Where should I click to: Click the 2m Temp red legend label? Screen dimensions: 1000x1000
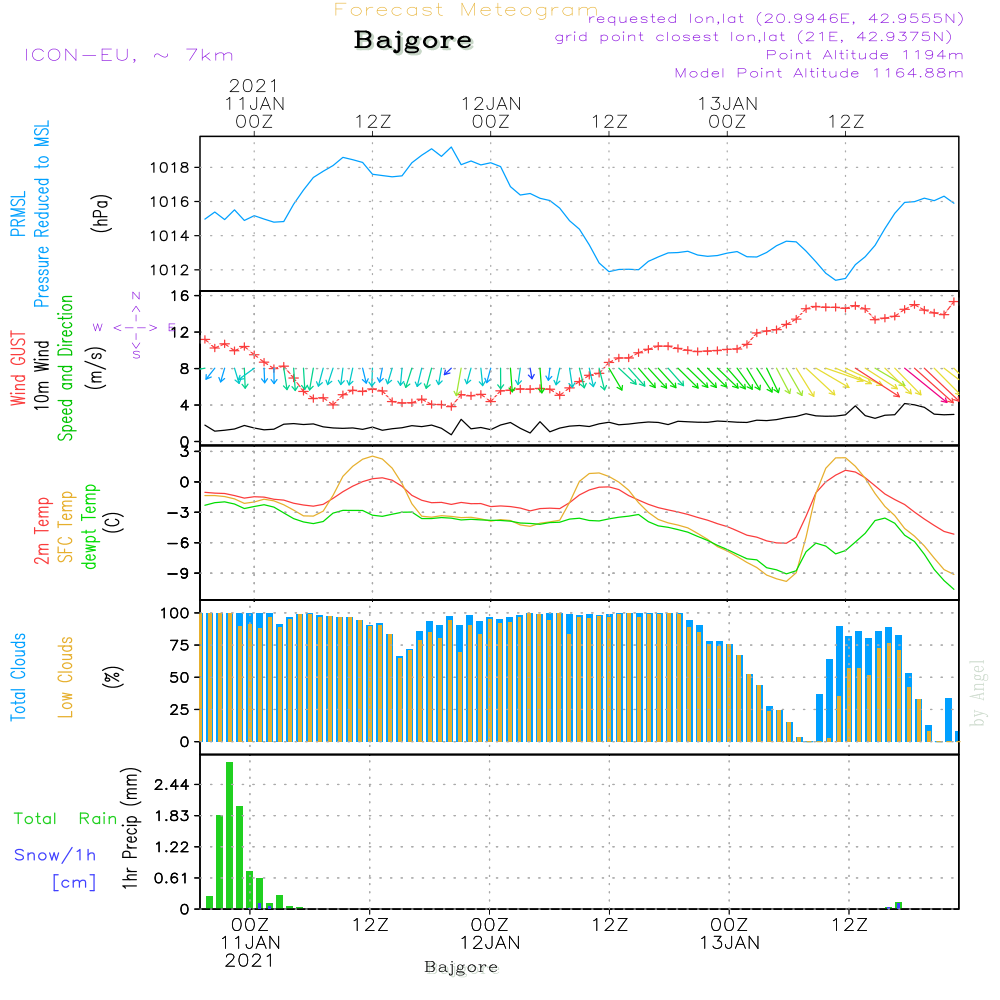point(41,531)
